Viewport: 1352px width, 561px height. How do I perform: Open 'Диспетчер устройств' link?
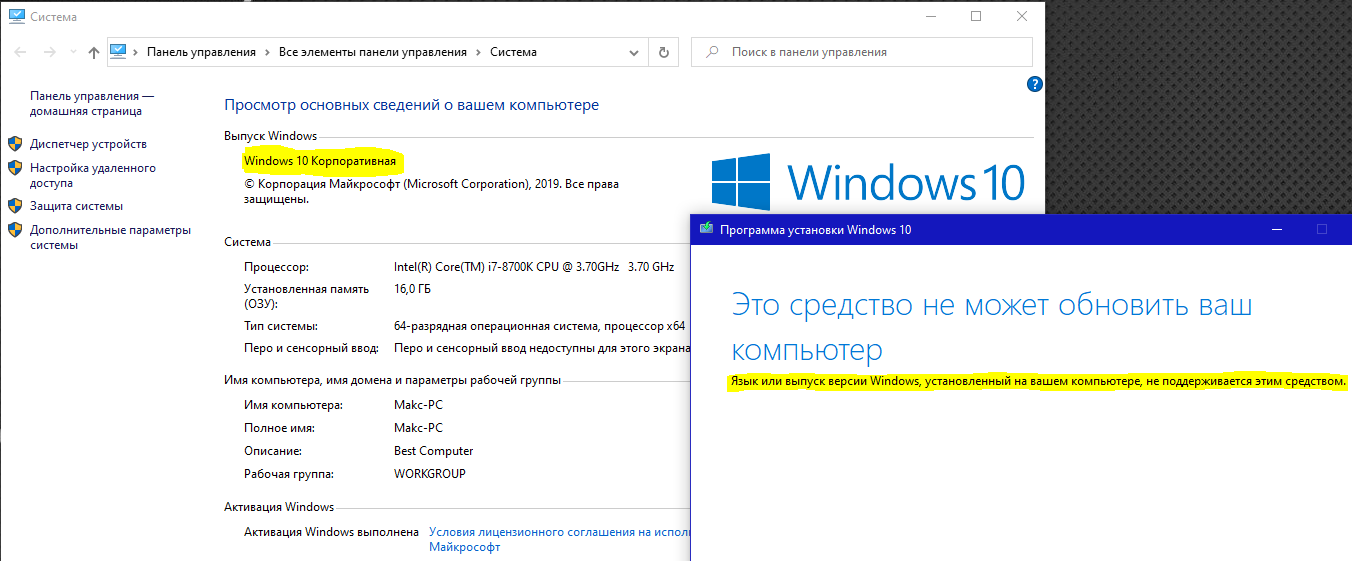point(88,144)
